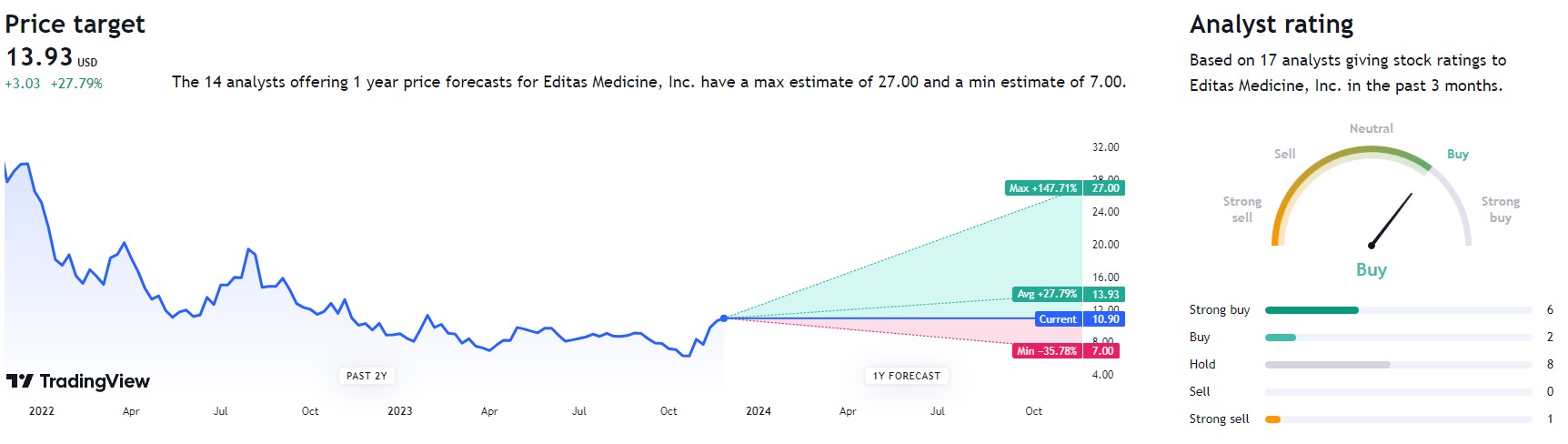Select the 1Y FORECAST chart label
Viewport: 1568px width, 444px height.
906,376
